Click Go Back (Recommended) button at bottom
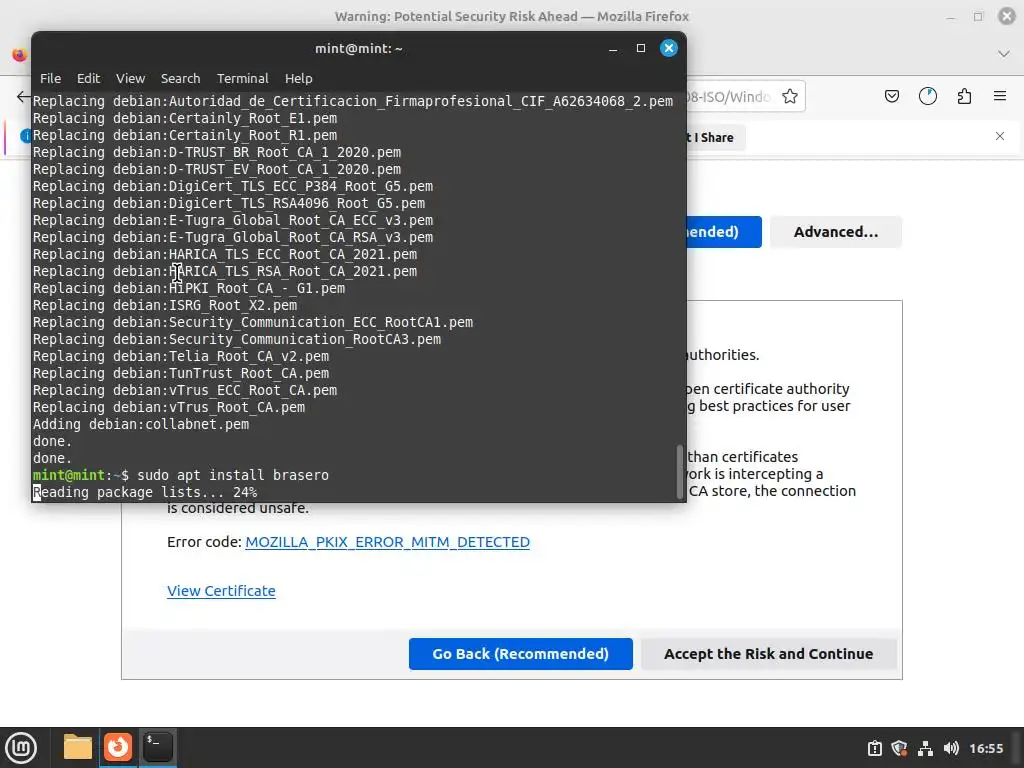The height and width of the screenshot is (768, 1024). click(x=520, y=654)
